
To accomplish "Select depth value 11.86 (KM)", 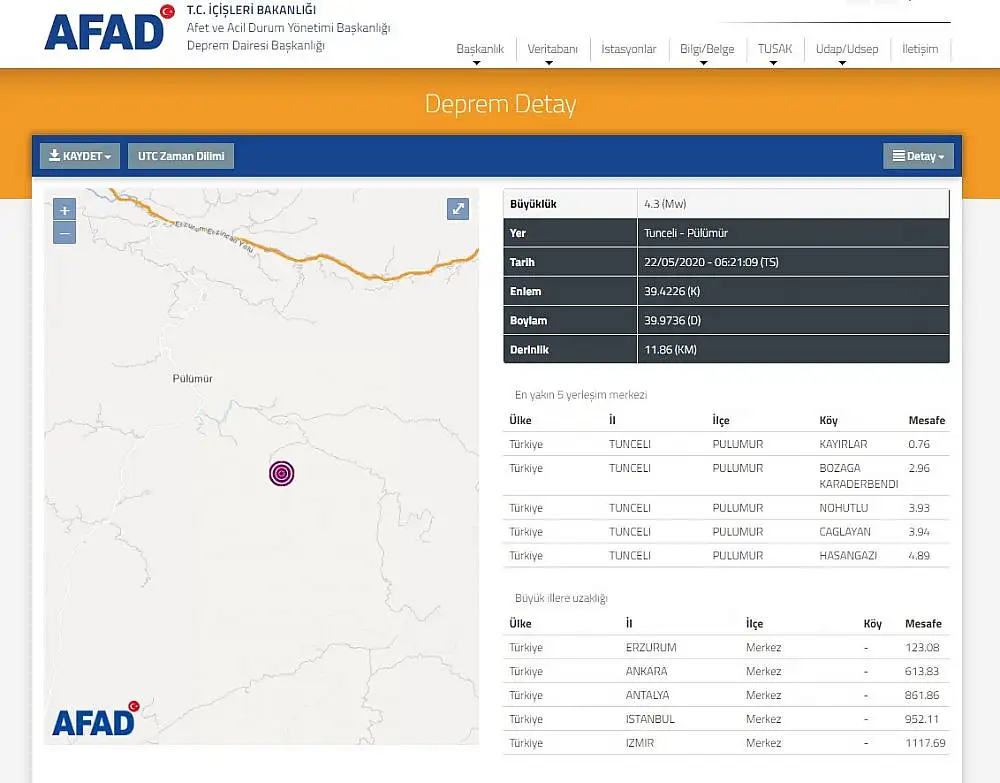I will point(670,349).
